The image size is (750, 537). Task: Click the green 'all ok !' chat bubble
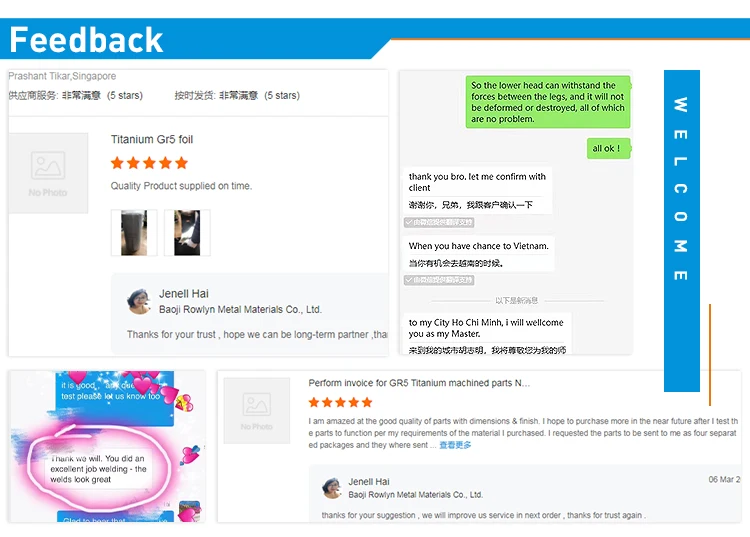[x=608, y=148]
